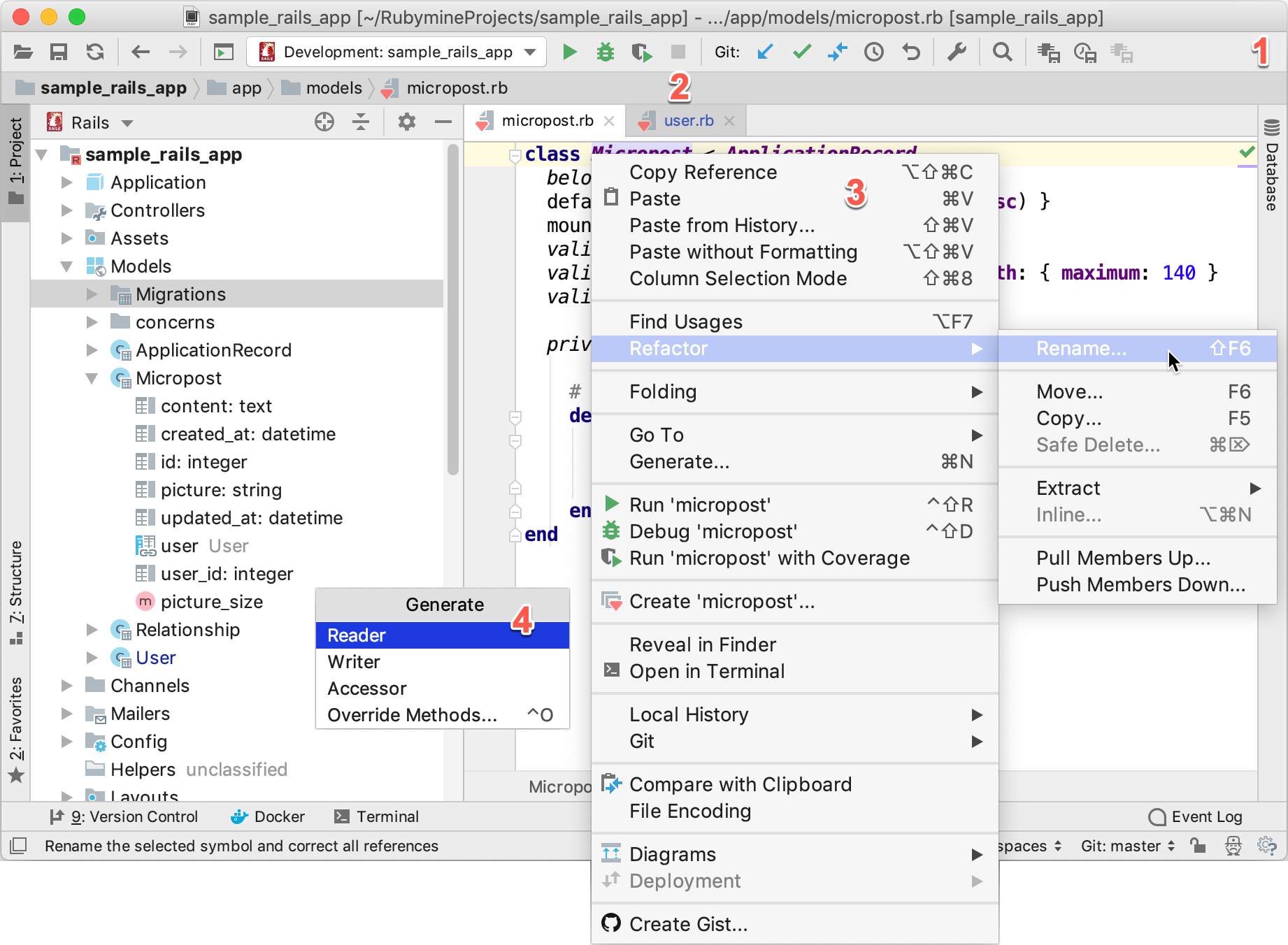Open the Extract submenu
This screenshot has width=1288, height=945.
pos(1137,488)
